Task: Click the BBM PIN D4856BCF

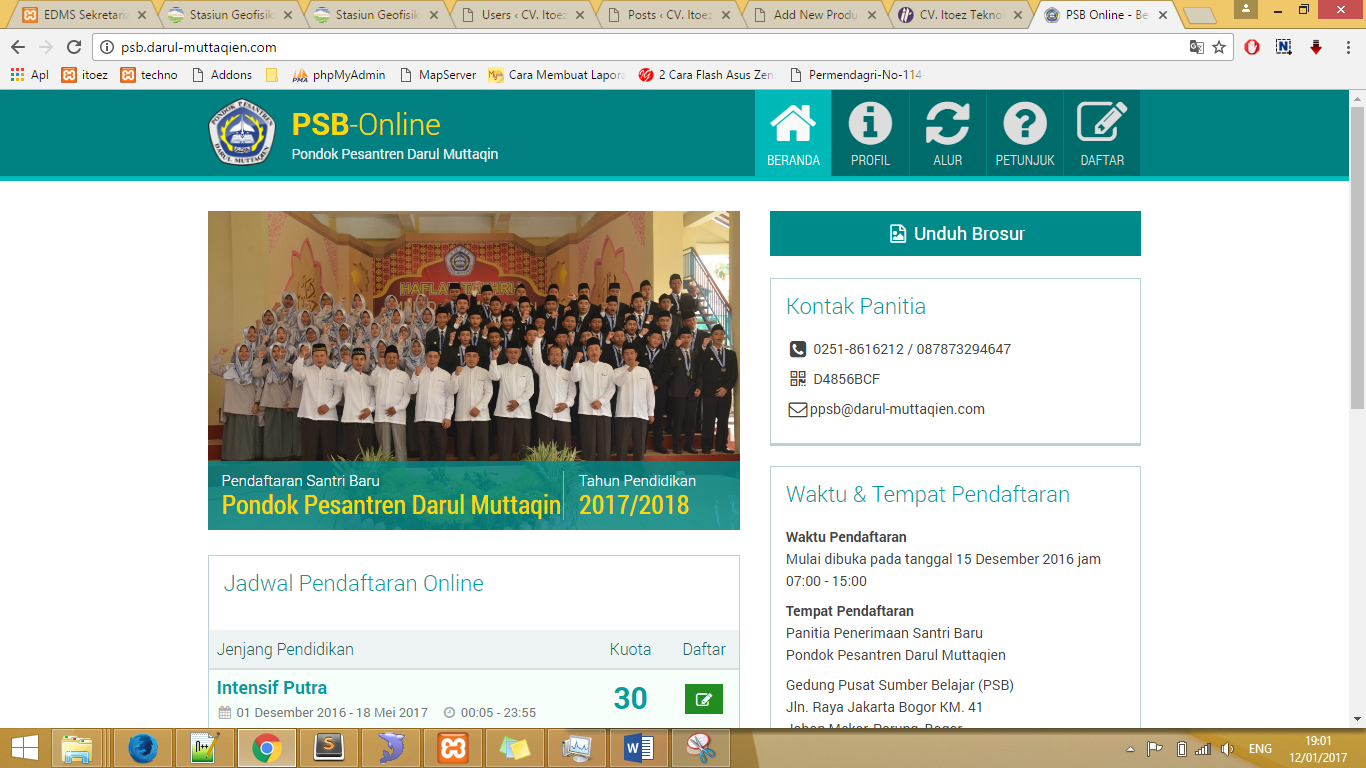Action: [846, 379]
